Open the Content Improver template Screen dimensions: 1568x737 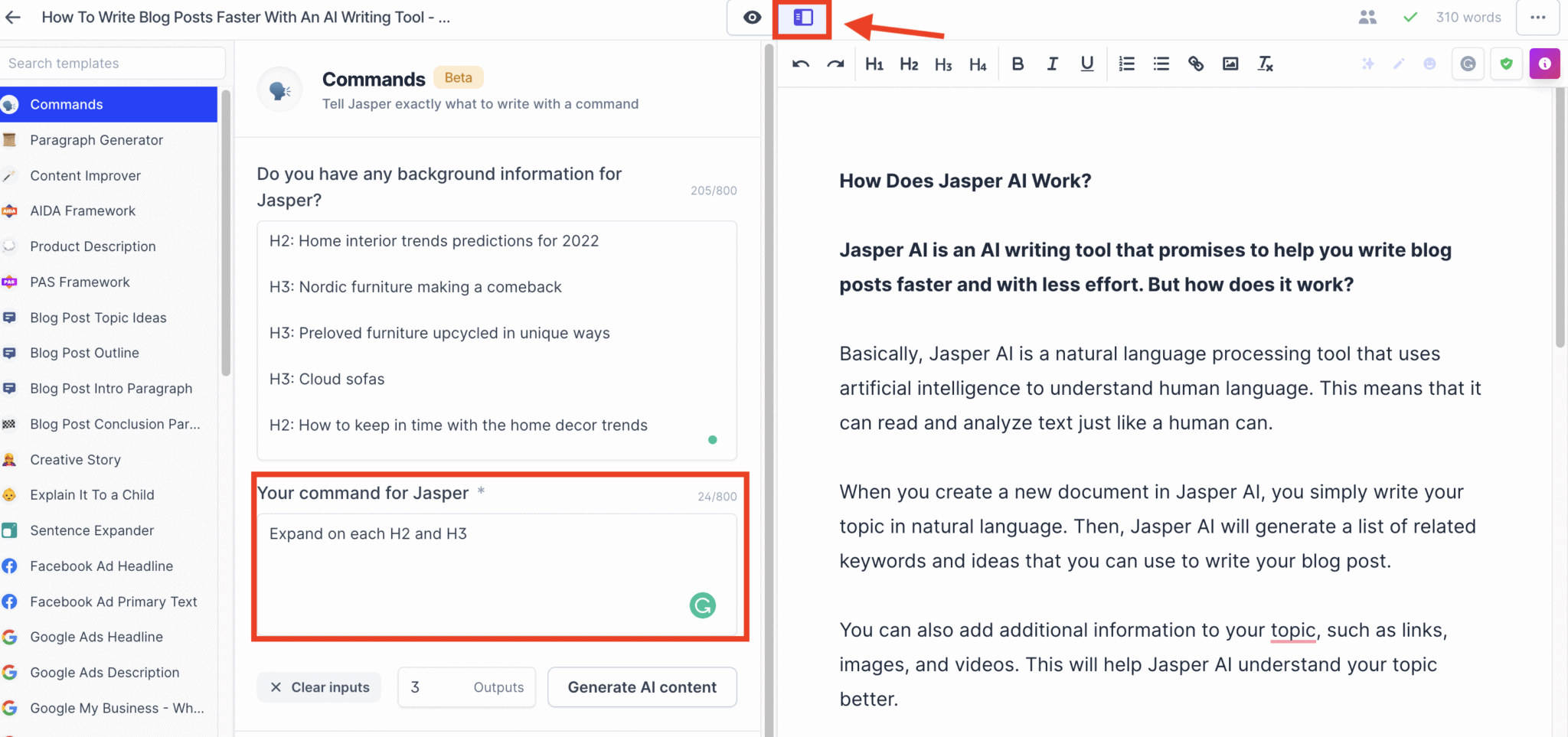[x=86, y=175]
